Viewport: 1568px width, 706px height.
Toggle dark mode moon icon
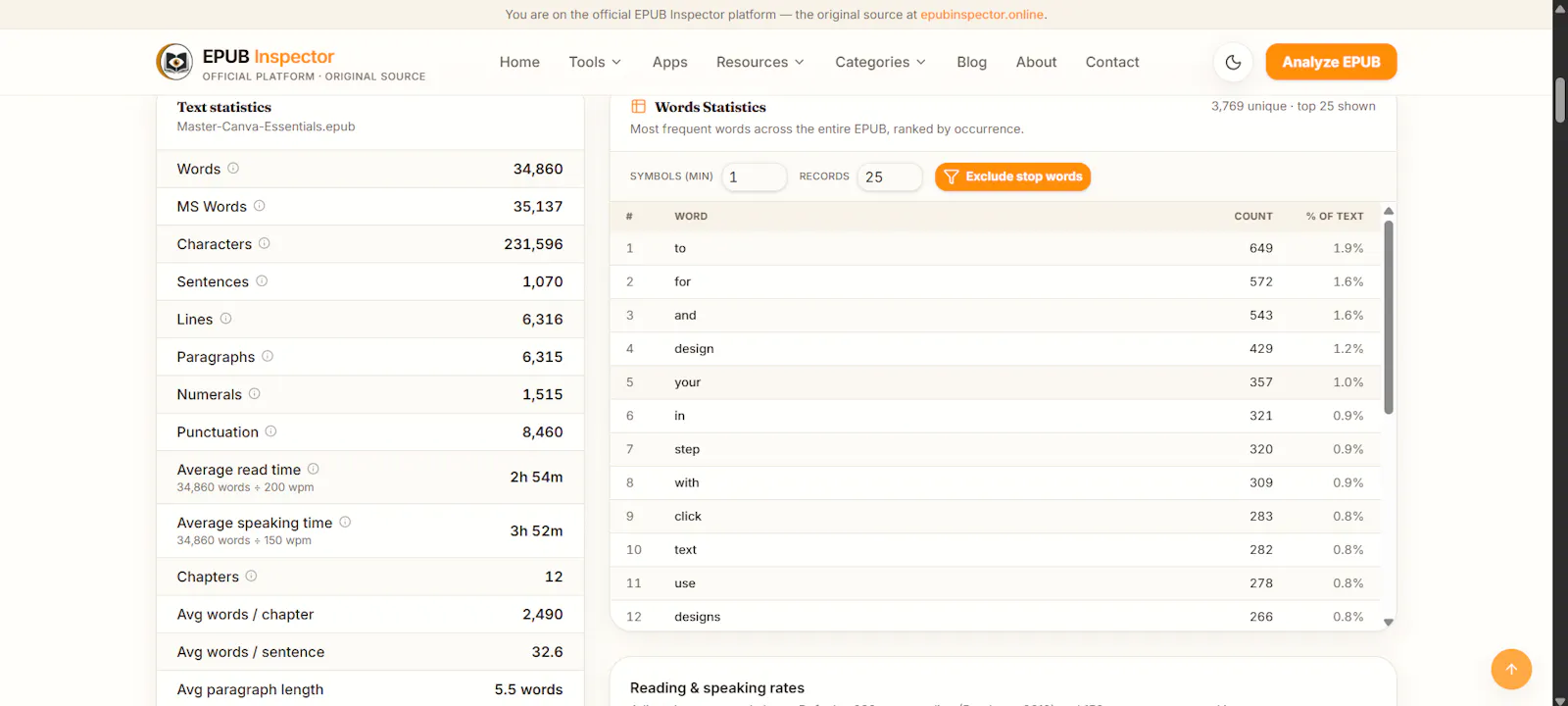1233,62
